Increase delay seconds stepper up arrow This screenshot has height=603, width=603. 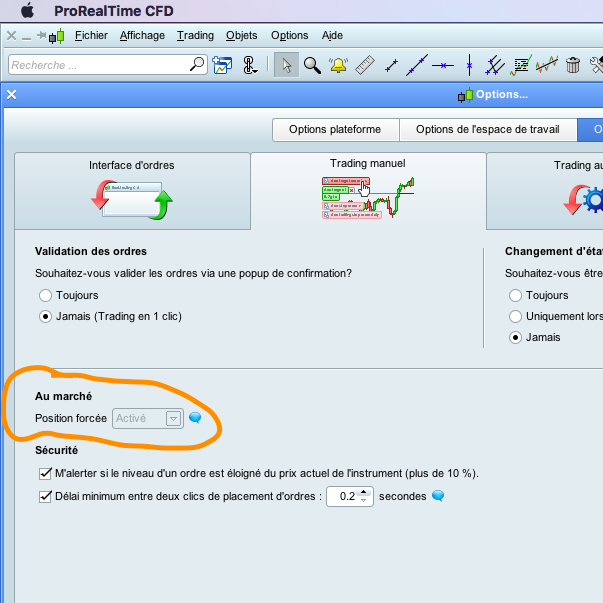pos(364,492)
